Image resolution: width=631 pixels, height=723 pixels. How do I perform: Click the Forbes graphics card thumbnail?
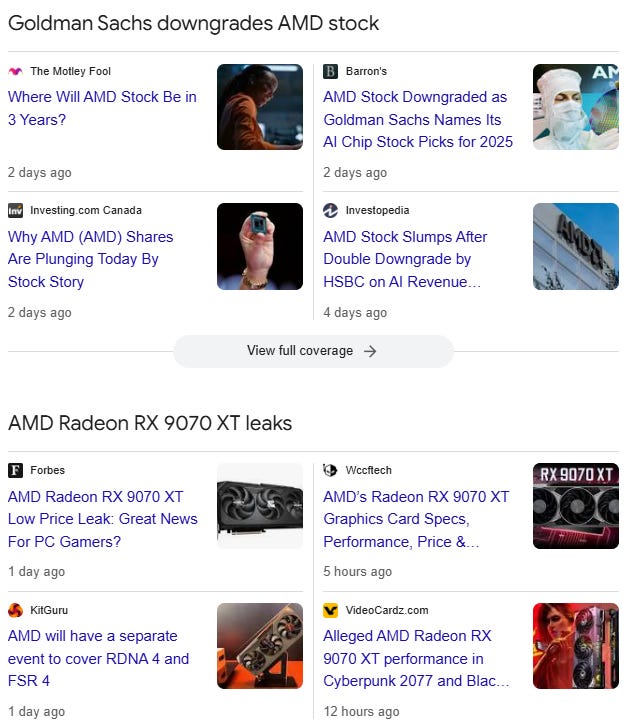260,506
